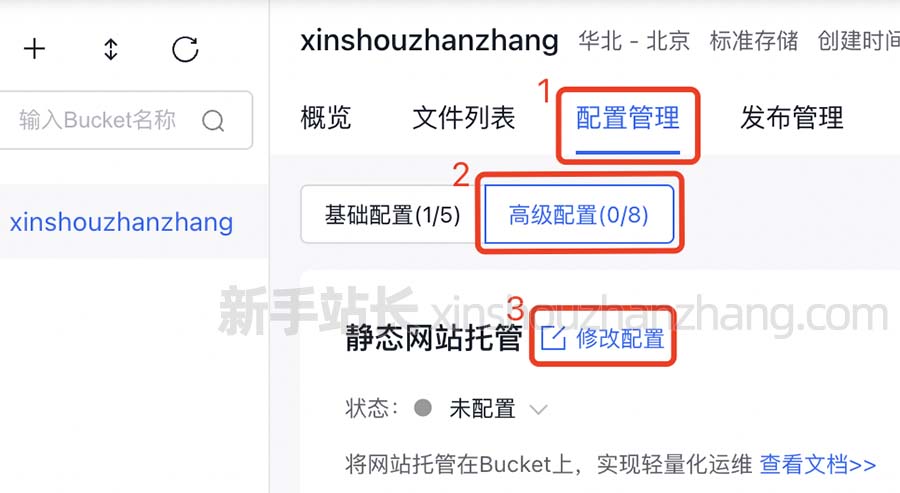The image size is (900, 493).
Task: Click the 未配置 status text
Action: tap(482, 409)
